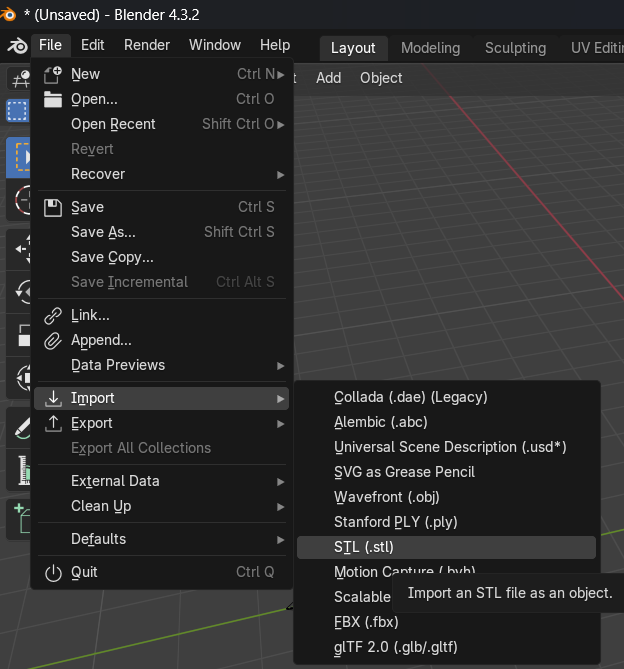The image size is (624, 669).
Task: Switch to the Modeling workspace tab
Action: pyautogui.click(x=430, y=48)
